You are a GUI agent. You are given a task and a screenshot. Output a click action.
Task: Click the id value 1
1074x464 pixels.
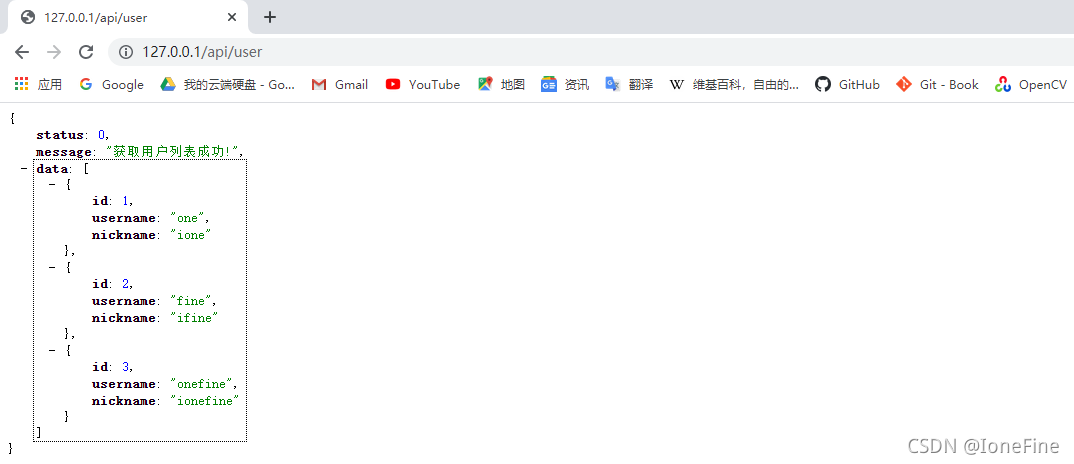pyautogui.click(x=125, y=202)
